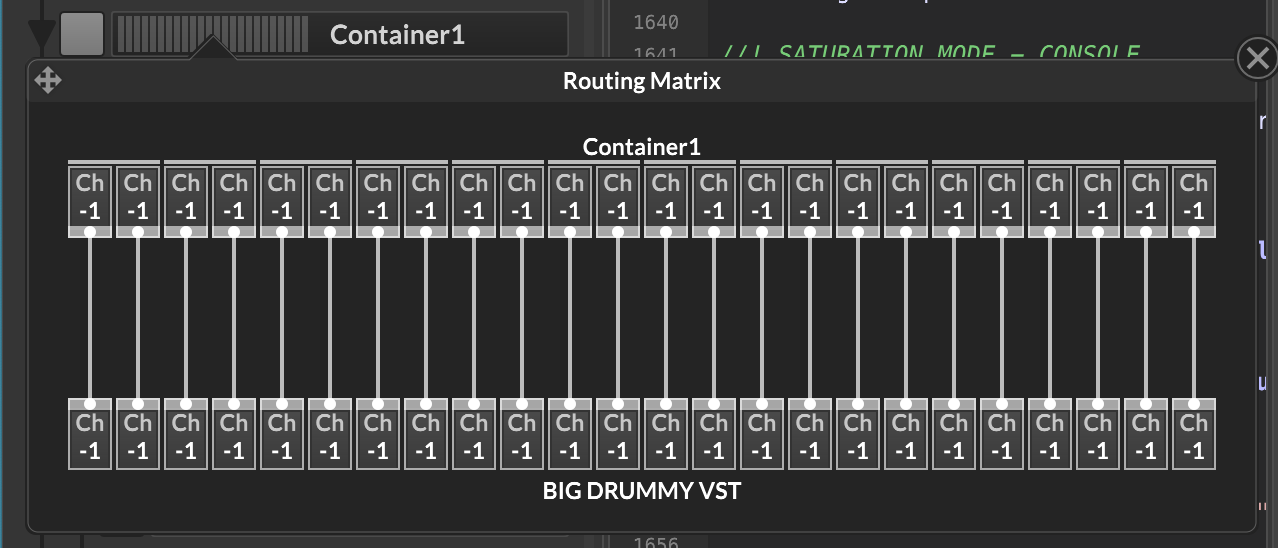Toggle the first BIG DRUMMY VST destination channel
This screenshot has width=1278, height=548.
pos(90,436)
